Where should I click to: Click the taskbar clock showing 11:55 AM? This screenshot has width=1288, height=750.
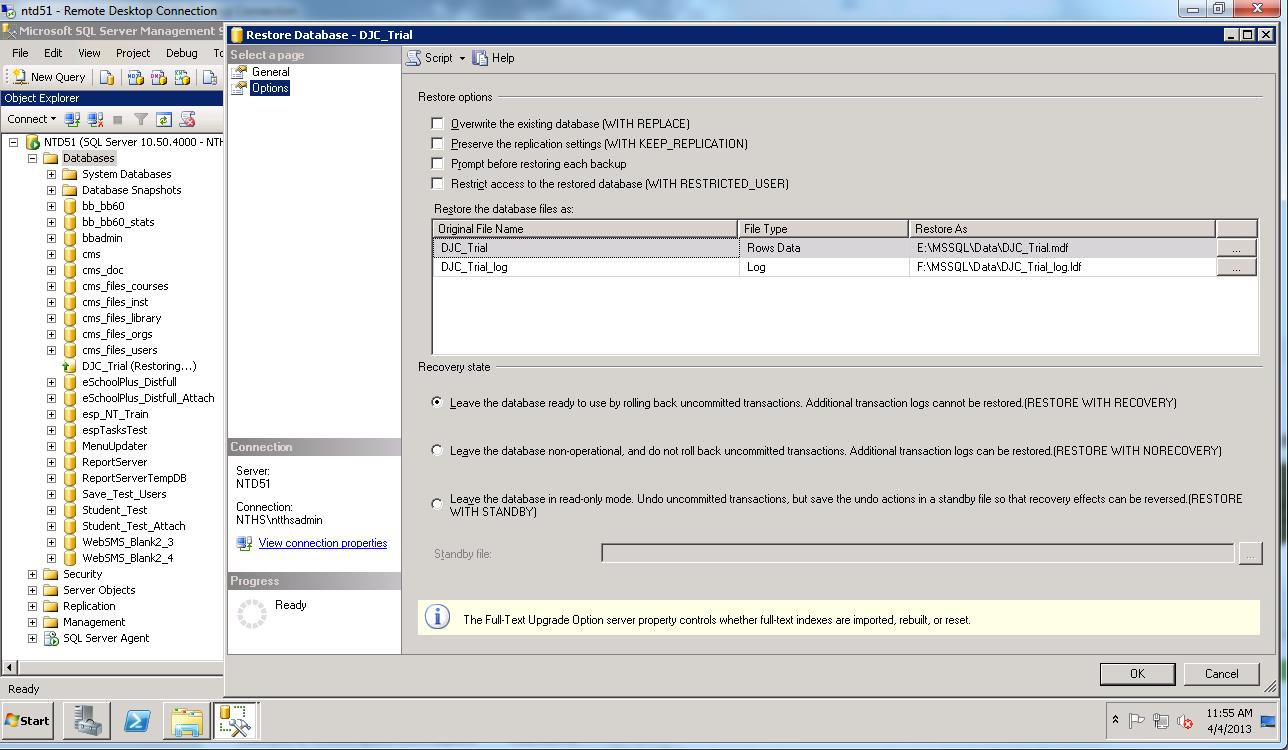click(x=1229, y=721)
